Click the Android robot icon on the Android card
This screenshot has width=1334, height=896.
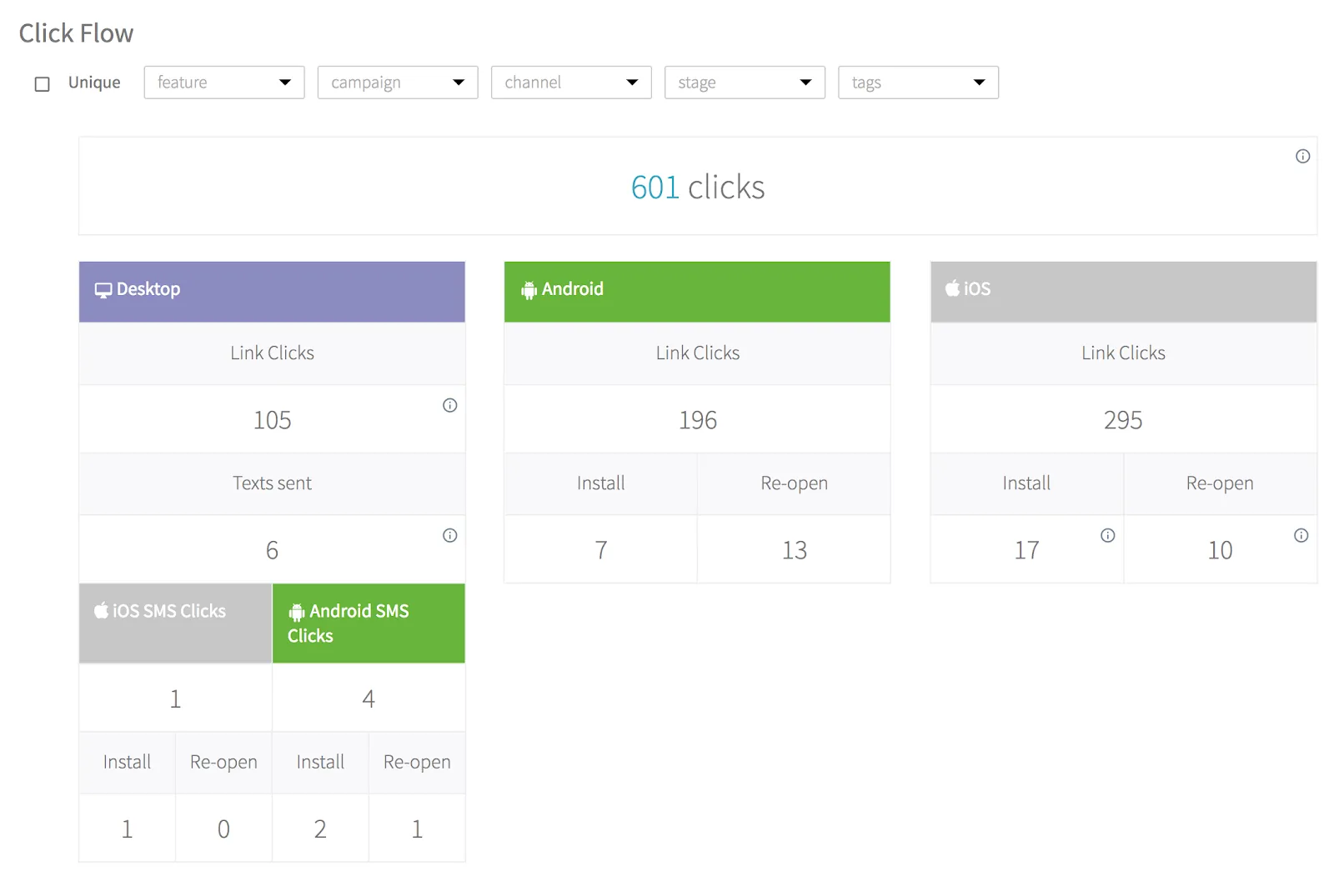point(529,289)
